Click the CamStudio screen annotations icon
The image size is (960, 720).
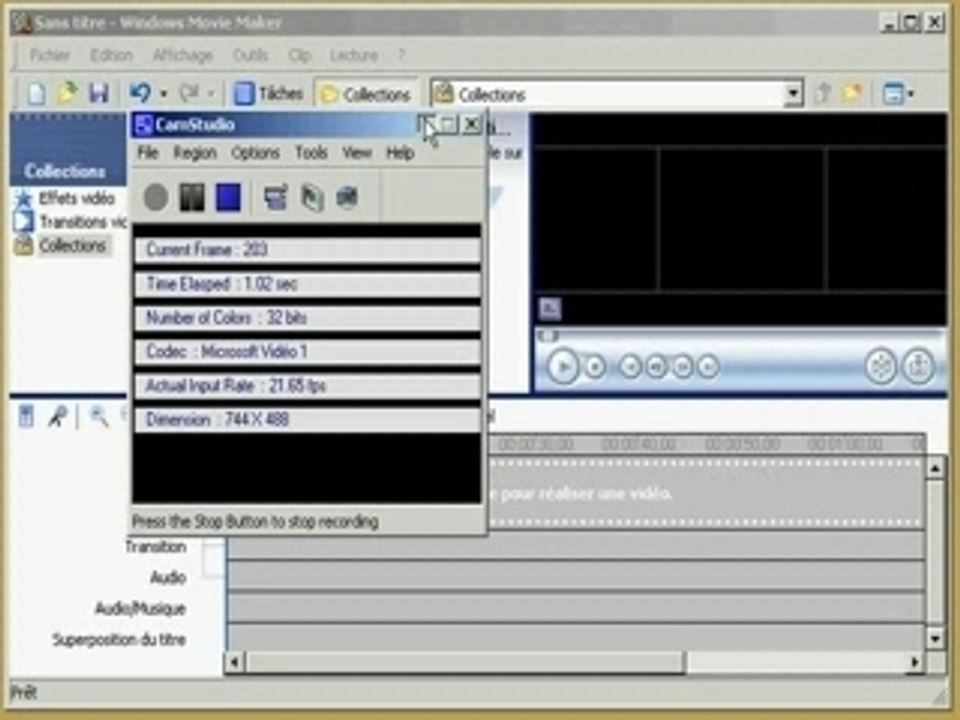point(347,197)
